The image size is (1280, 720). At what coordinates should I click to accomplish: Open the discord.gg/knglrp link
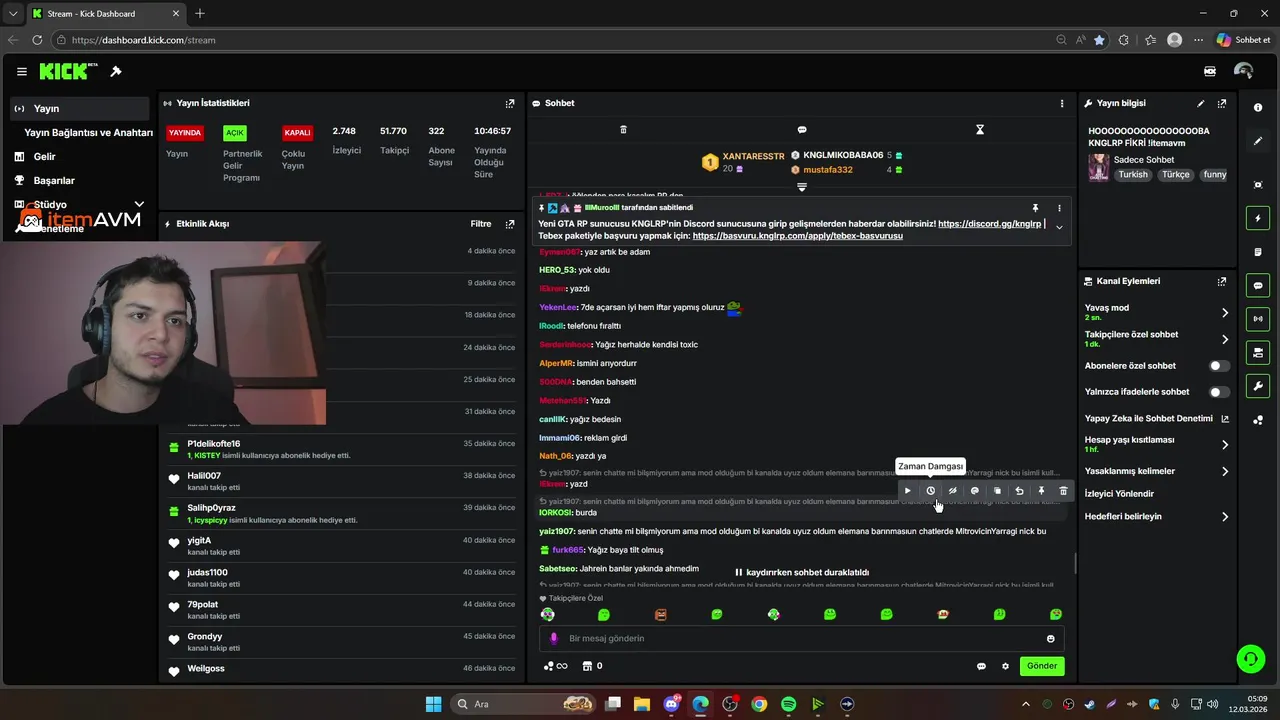click(x=989, y=224)
